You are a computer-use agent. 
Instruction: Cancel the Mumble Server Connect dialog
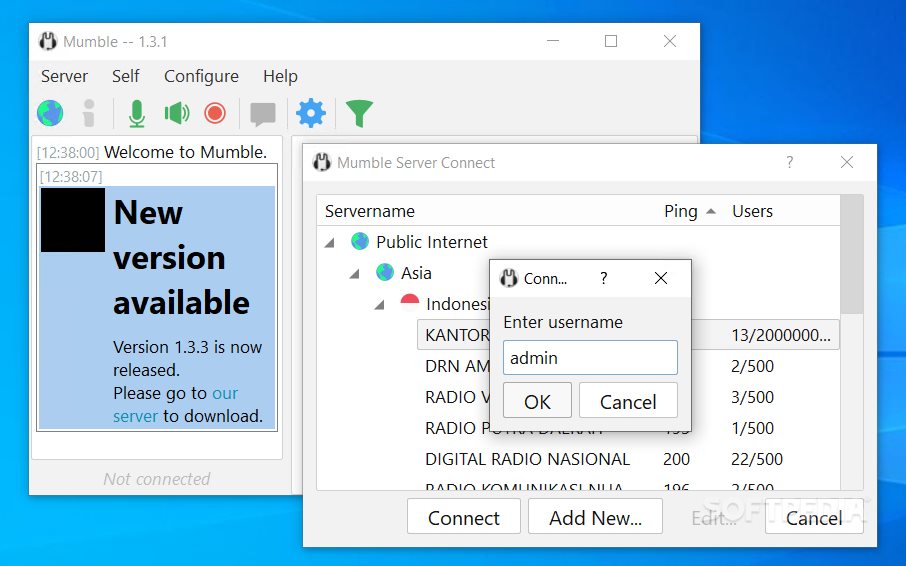click(814, 517)
